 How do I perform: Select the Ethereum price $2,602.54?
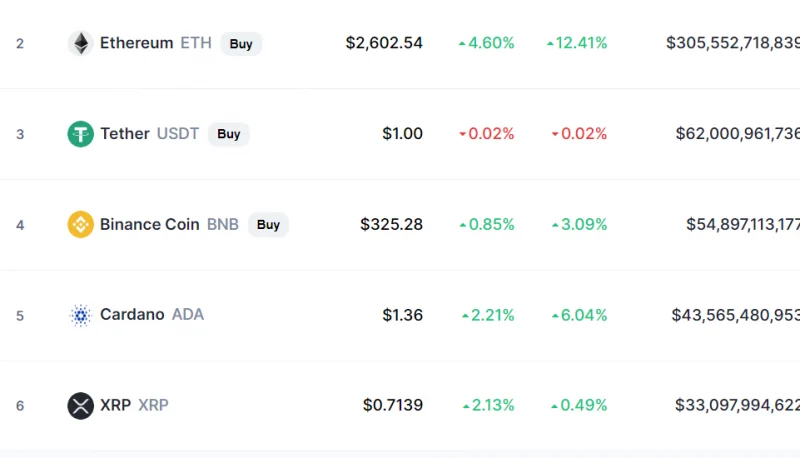(x=384, y=43)
